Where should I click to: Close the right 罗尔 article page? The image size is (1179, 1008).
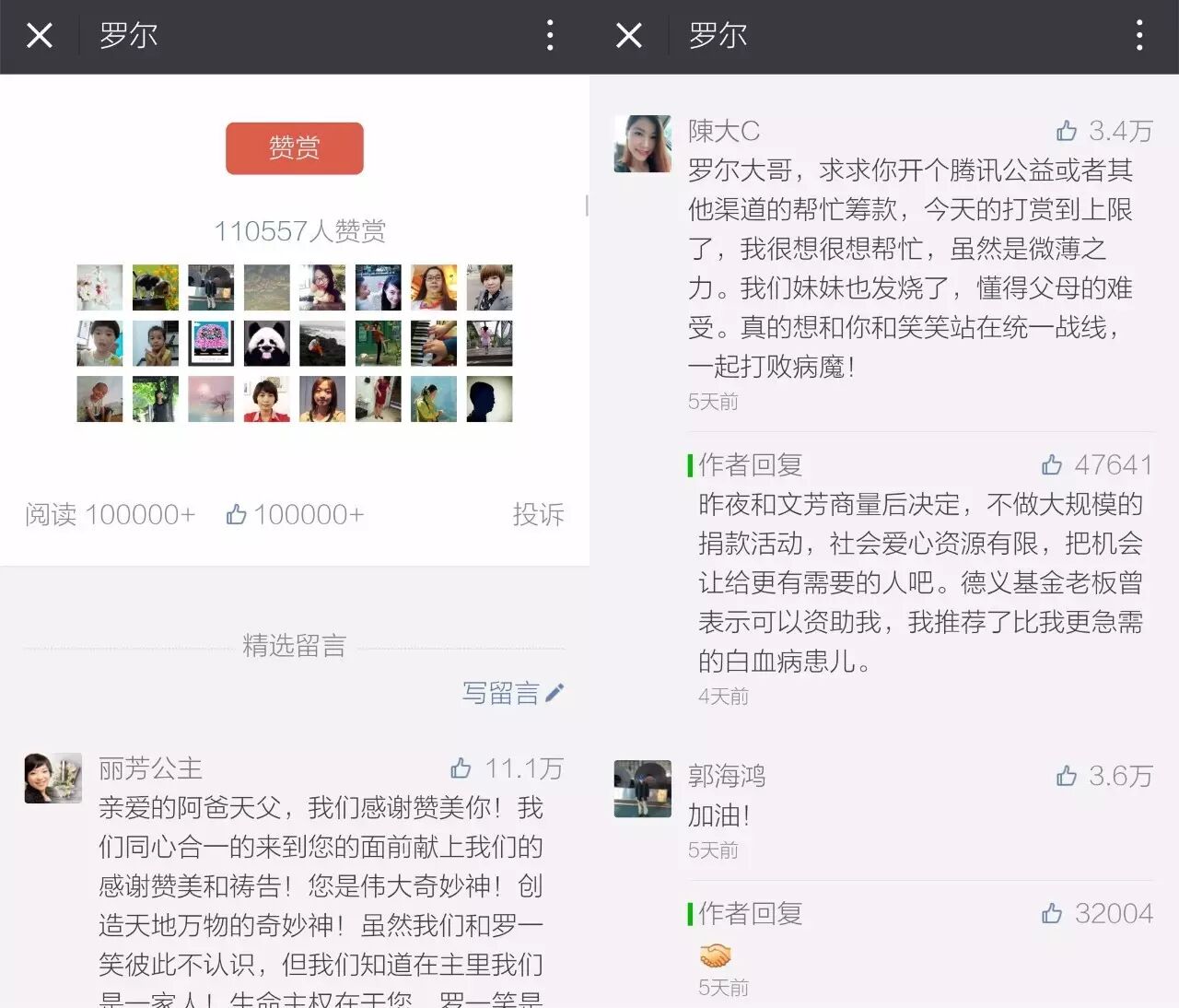(x=629, y=36)
